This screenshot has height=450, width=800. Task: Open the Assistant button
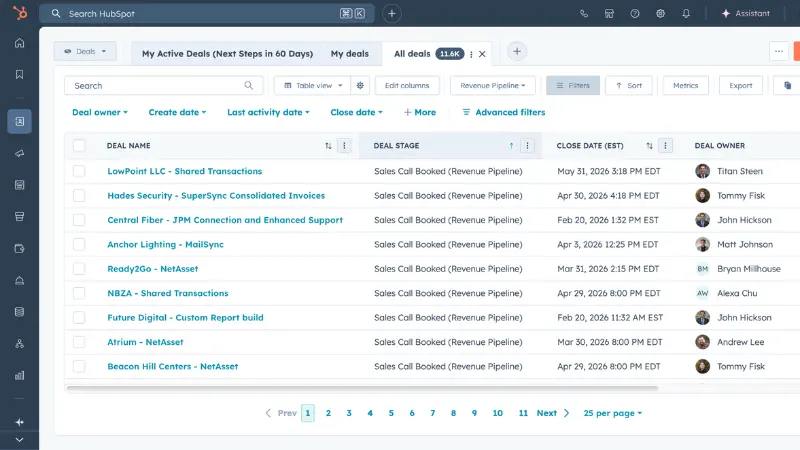coord(745,14)
